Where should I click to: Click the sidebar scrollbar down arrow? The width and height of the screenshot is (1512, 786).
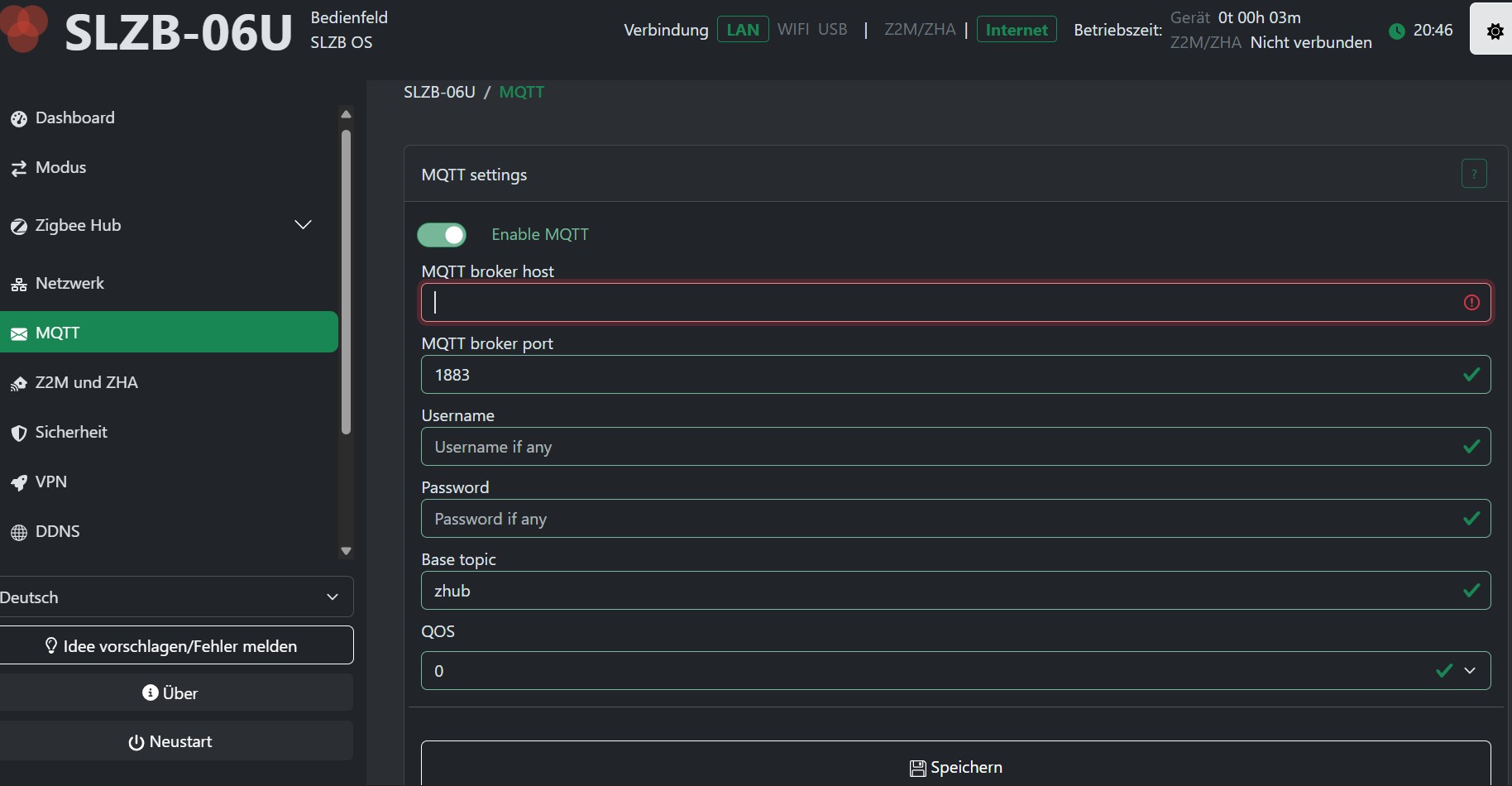[x=347, y=551]
